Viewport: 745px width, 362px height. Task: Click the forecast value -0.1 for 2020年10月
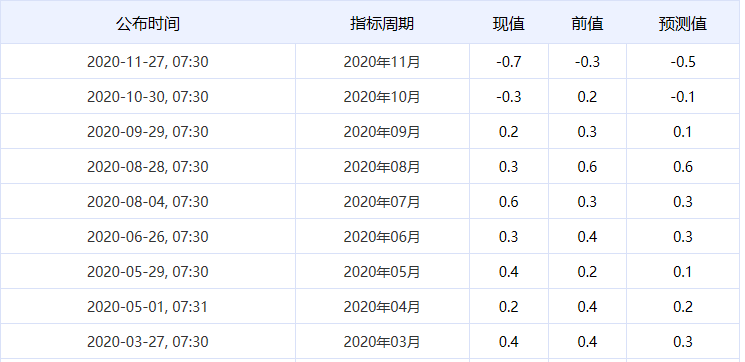683,97
